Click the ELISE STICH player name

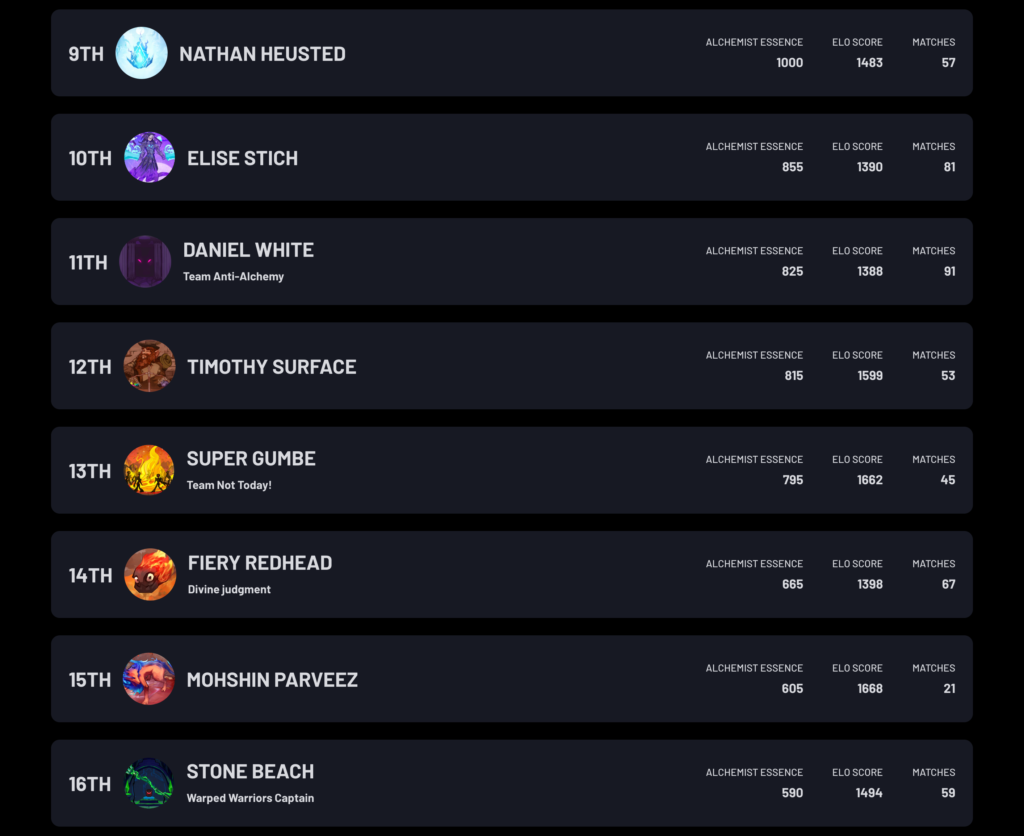[x=242, y=158]
